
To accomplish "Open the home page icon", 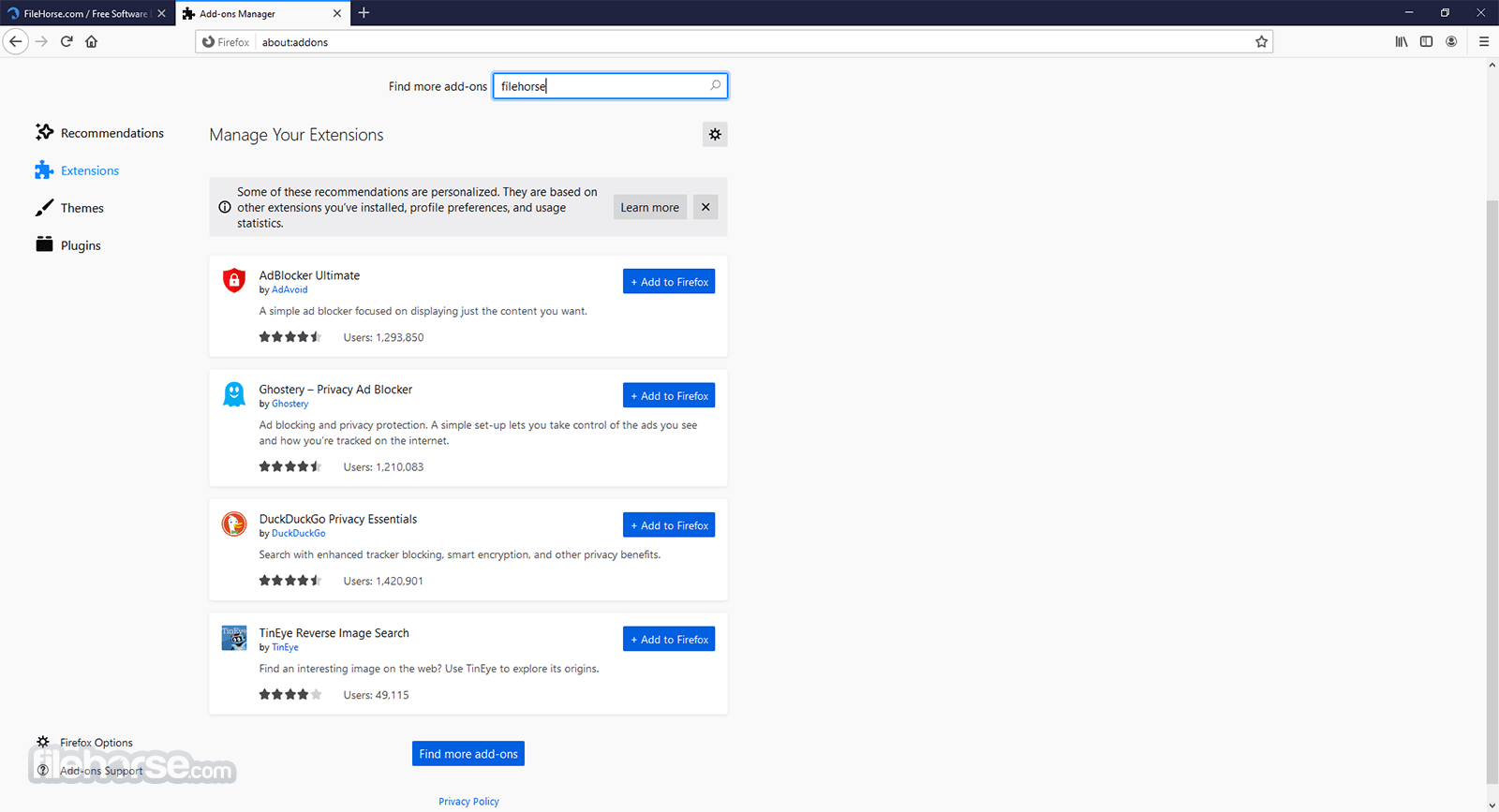I will pos(92,41).
